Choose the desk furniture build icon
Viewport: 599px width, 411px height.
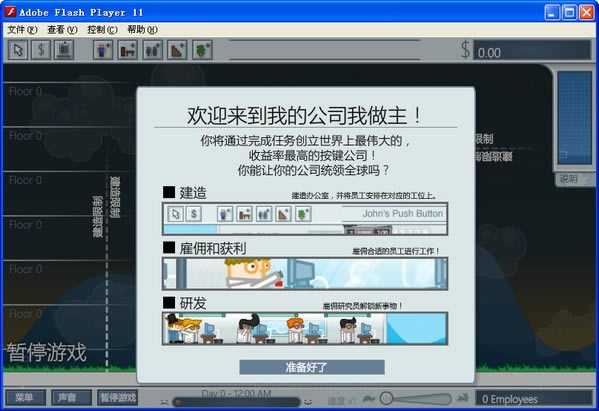128,50
